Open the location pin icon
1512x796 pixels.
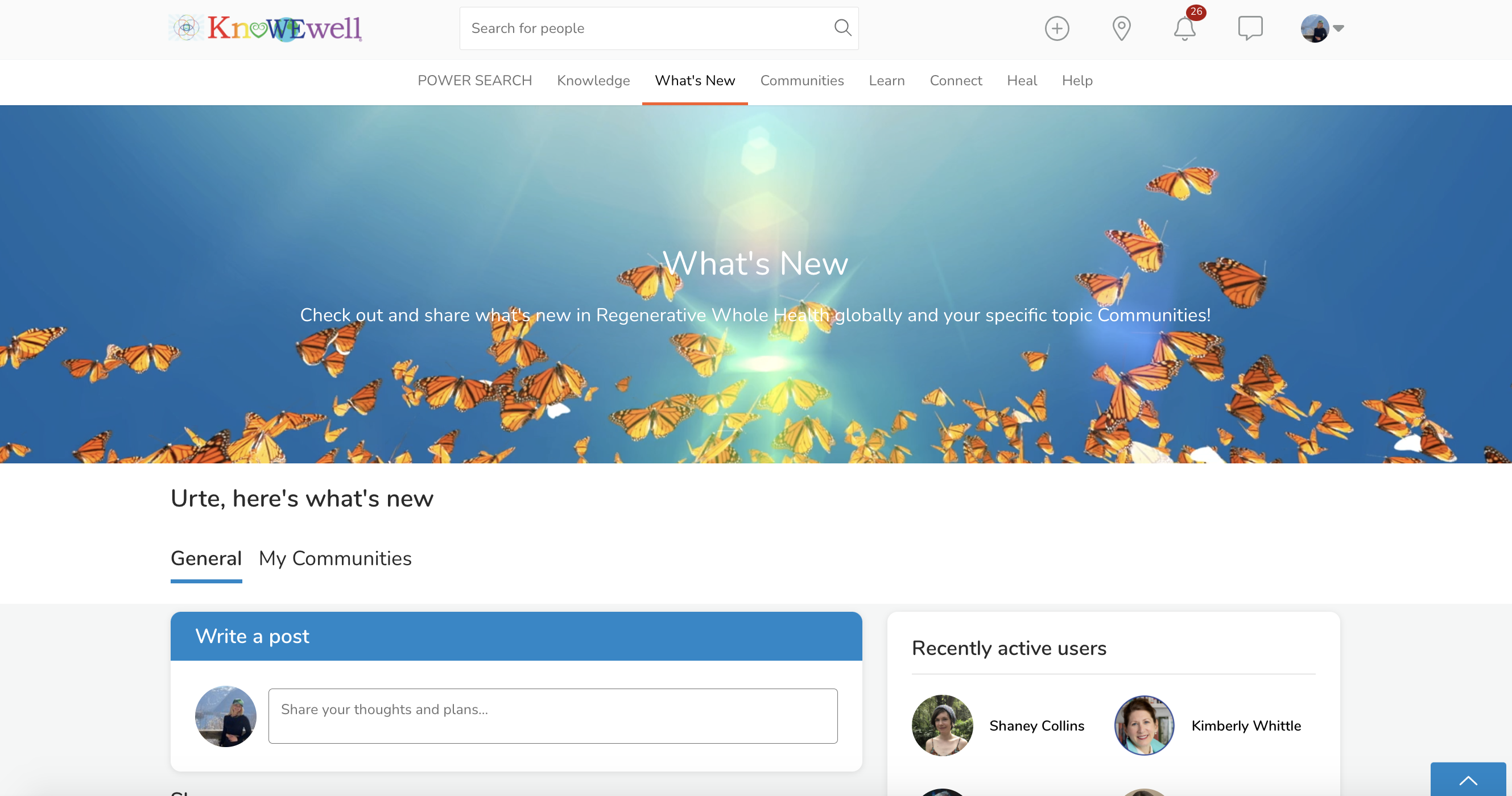point(1121,28)
